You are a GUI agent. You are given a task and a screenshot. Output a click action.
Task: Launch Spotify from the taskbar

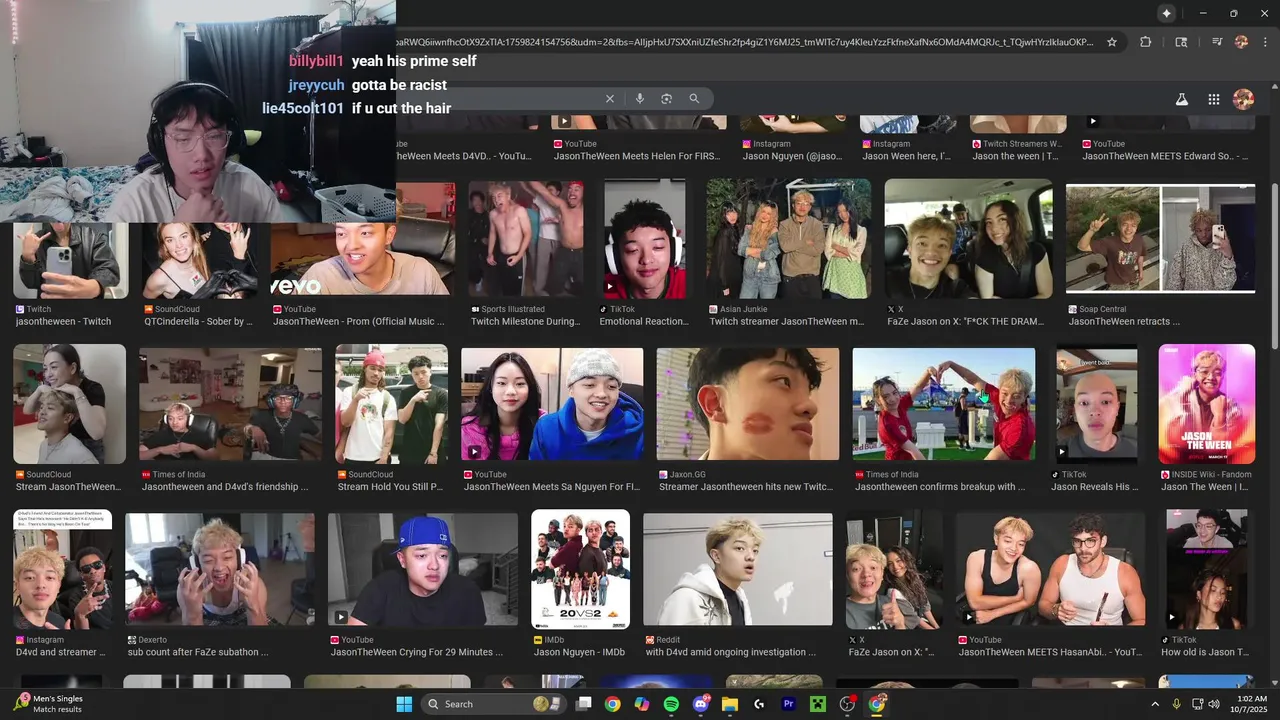click(671, 704)
